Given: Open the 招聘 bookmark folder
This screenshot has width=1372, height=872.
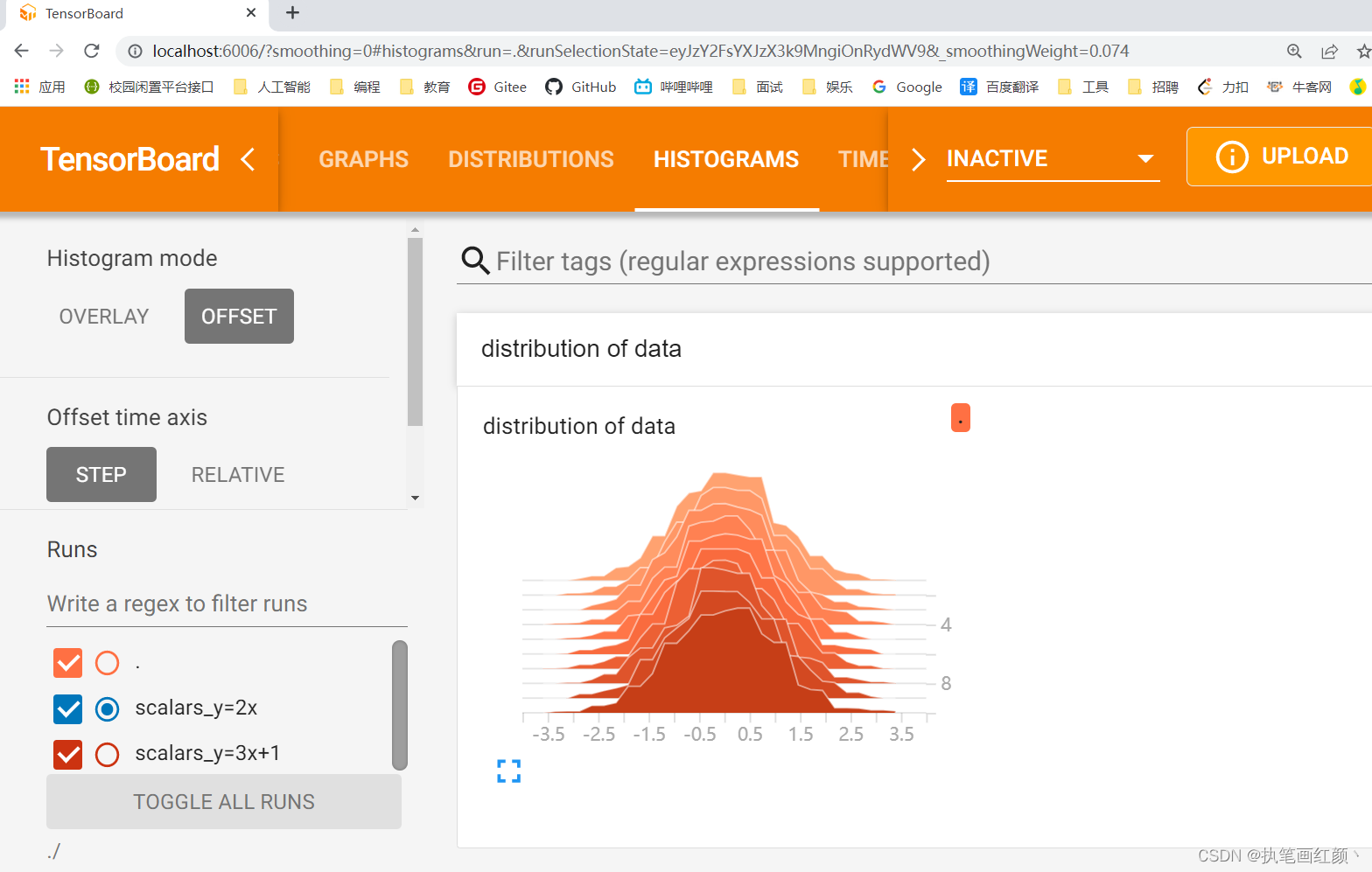Looking at the screenshot, I should [x=1153, y=87].
